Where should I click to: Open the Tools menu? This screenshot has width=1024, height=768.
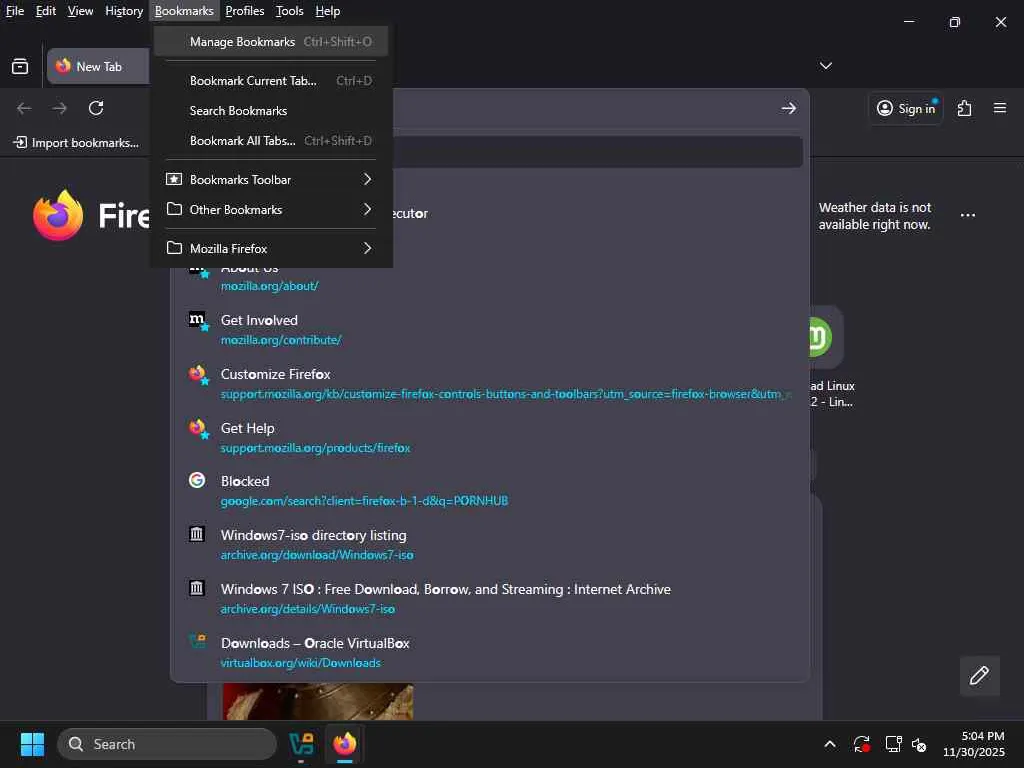289,11
